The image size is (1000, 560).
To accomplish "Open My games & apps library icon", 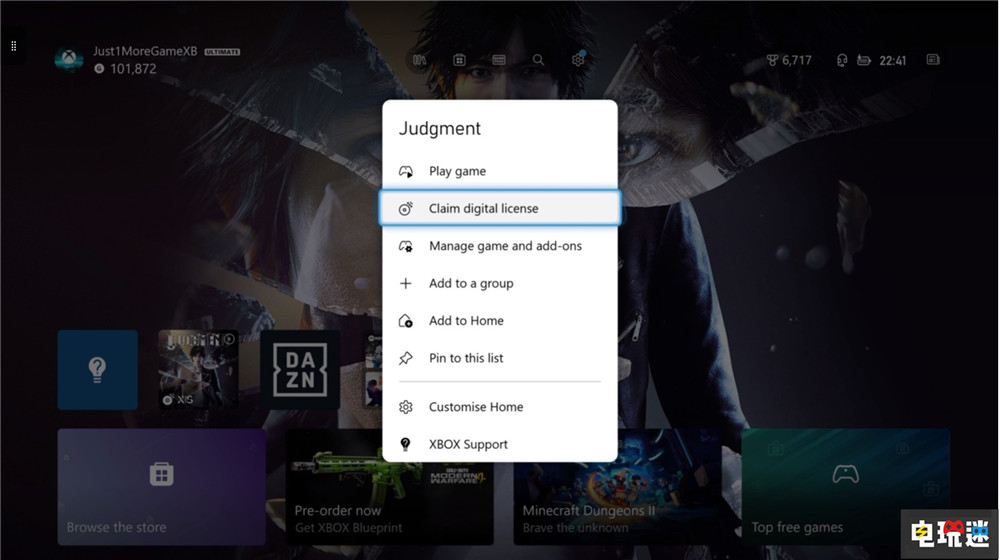I will 419,60.
